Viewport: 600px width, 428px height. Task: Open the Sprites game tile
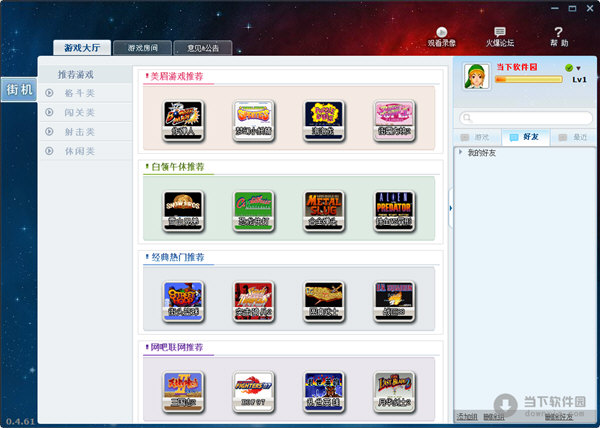(253, 121)
